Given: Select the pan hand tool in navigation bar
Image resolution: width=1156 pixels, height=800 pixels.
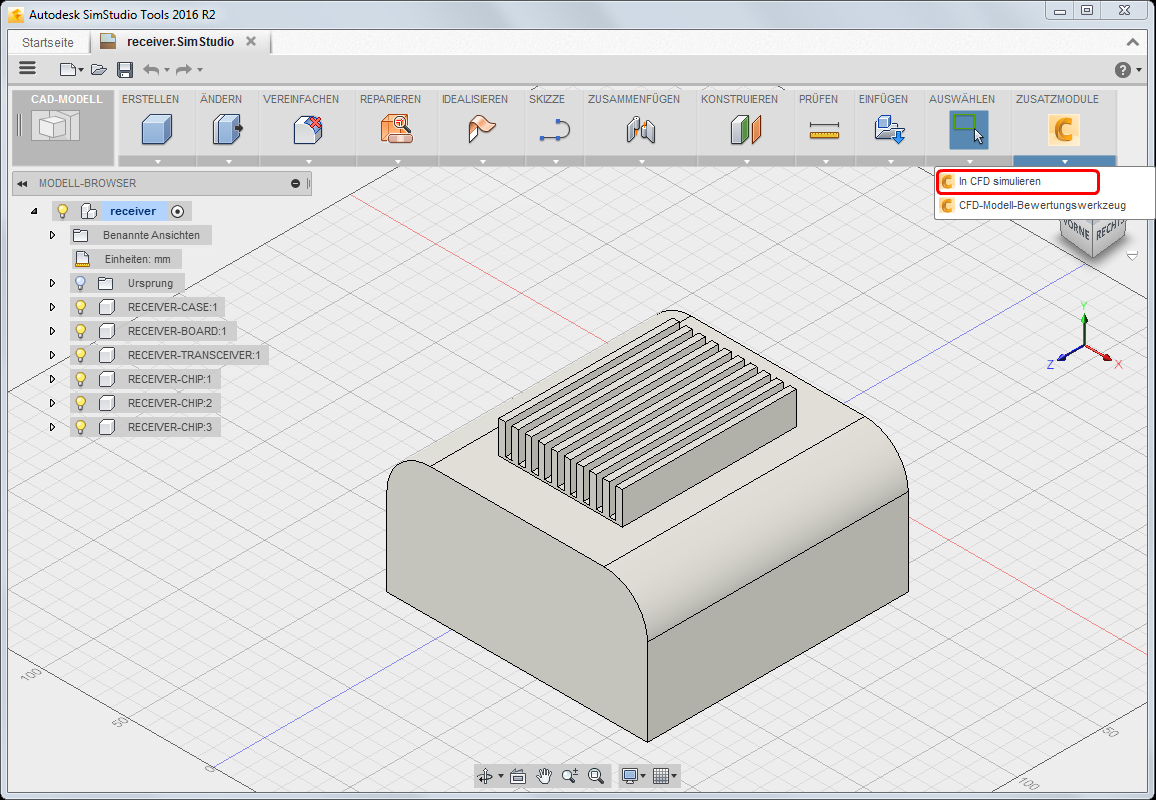Looking at the screenshot, I should [x=544, y=775].
